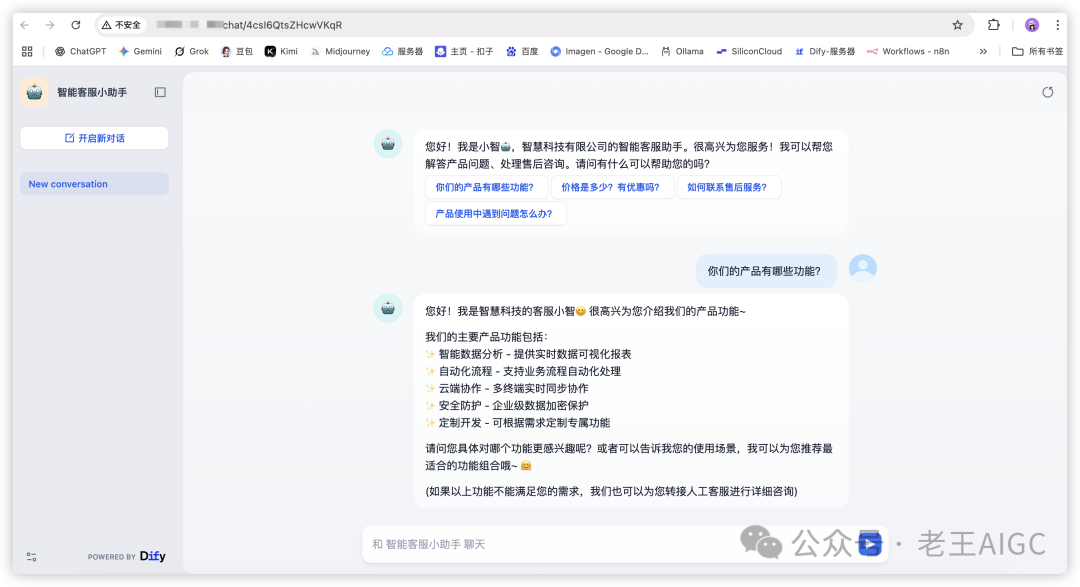Open the Kimi bookmark
The width and height of the screenshot is (1080, 587).
point(282,51)
